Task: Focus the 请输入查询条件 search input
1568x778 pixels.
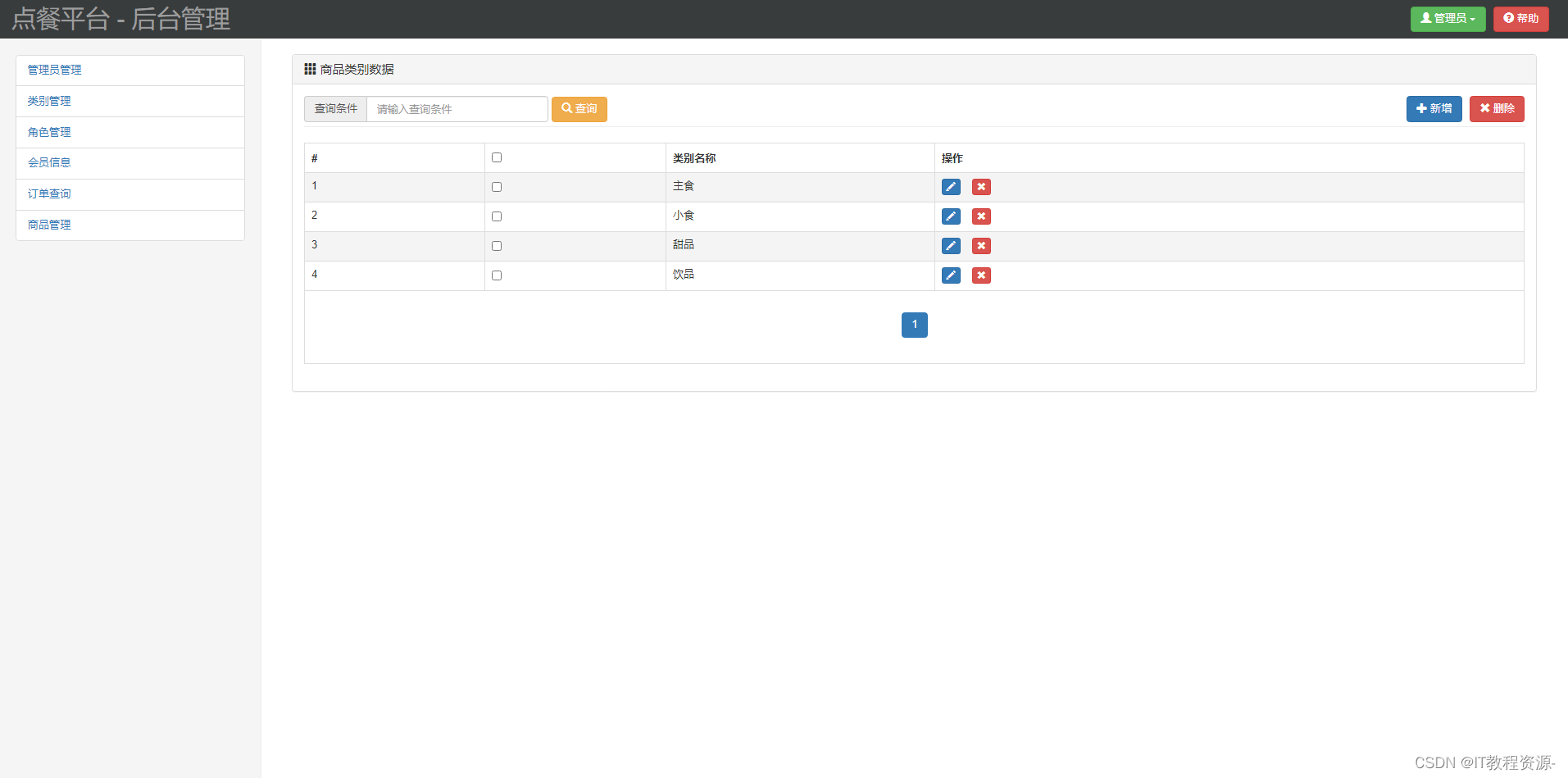Action: pyautogui.click(x=457, y=109)
